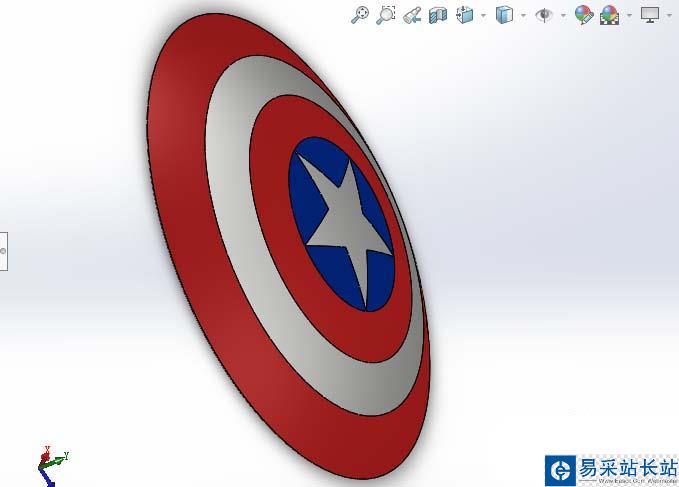
Task: Toggle the Hide/Show Items eye icon
Action: coord(544,15)
